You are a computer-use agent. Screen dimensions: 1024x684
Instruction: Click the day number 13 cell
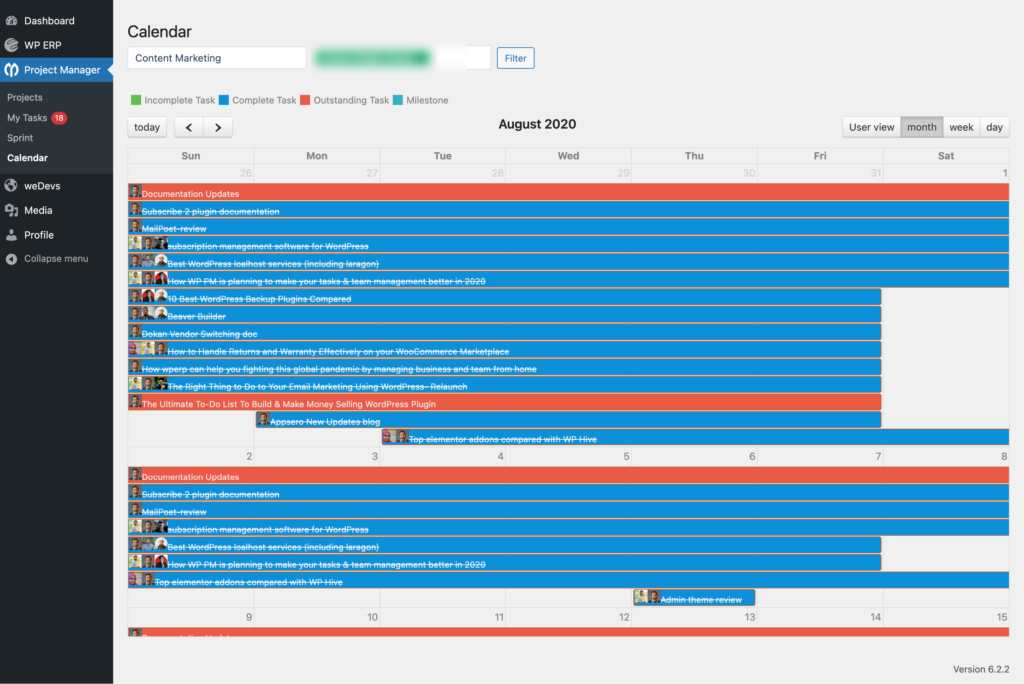[750, 617]
